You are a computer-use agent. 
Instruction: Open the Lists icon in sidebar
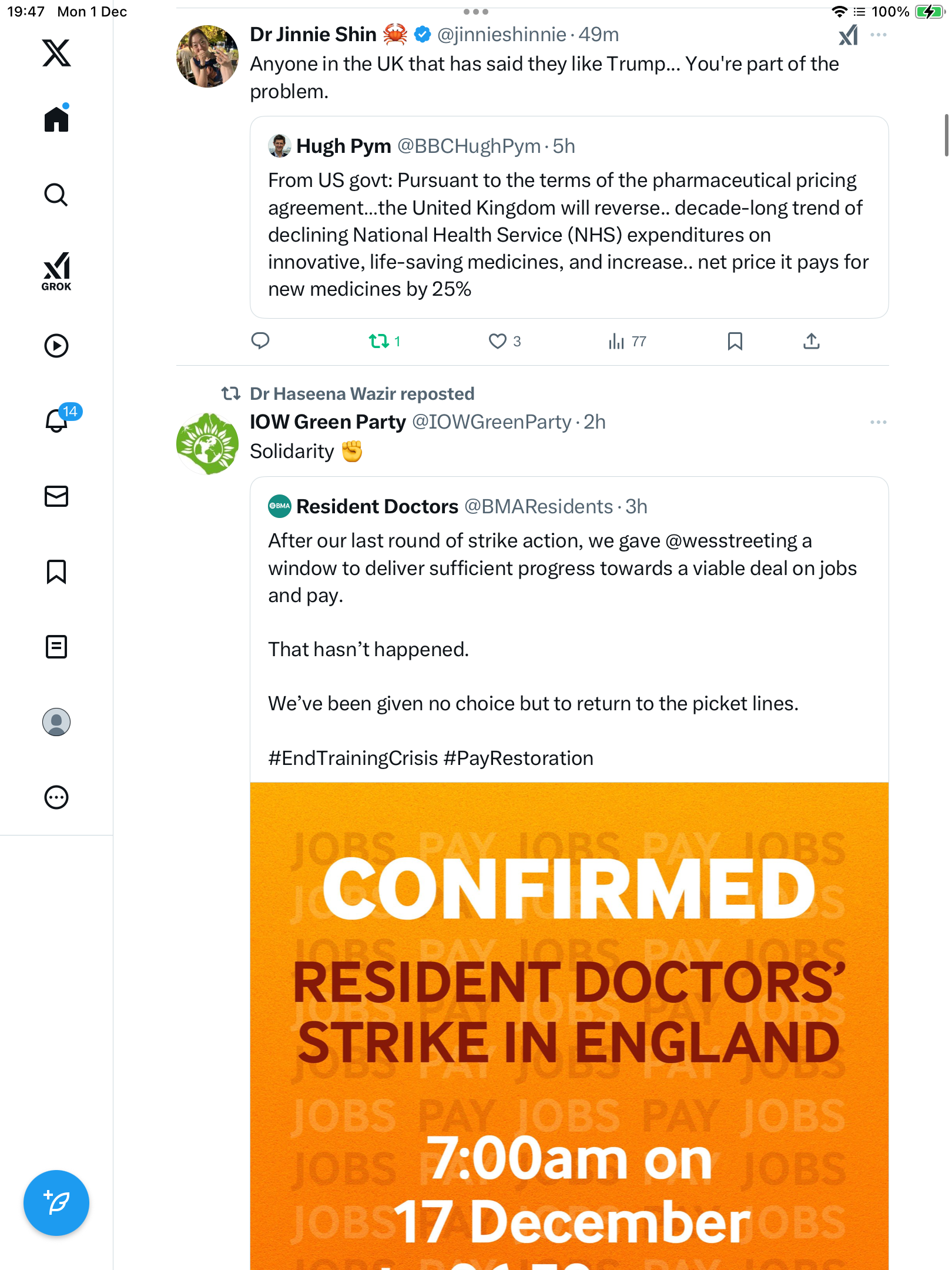click(56, 647)
